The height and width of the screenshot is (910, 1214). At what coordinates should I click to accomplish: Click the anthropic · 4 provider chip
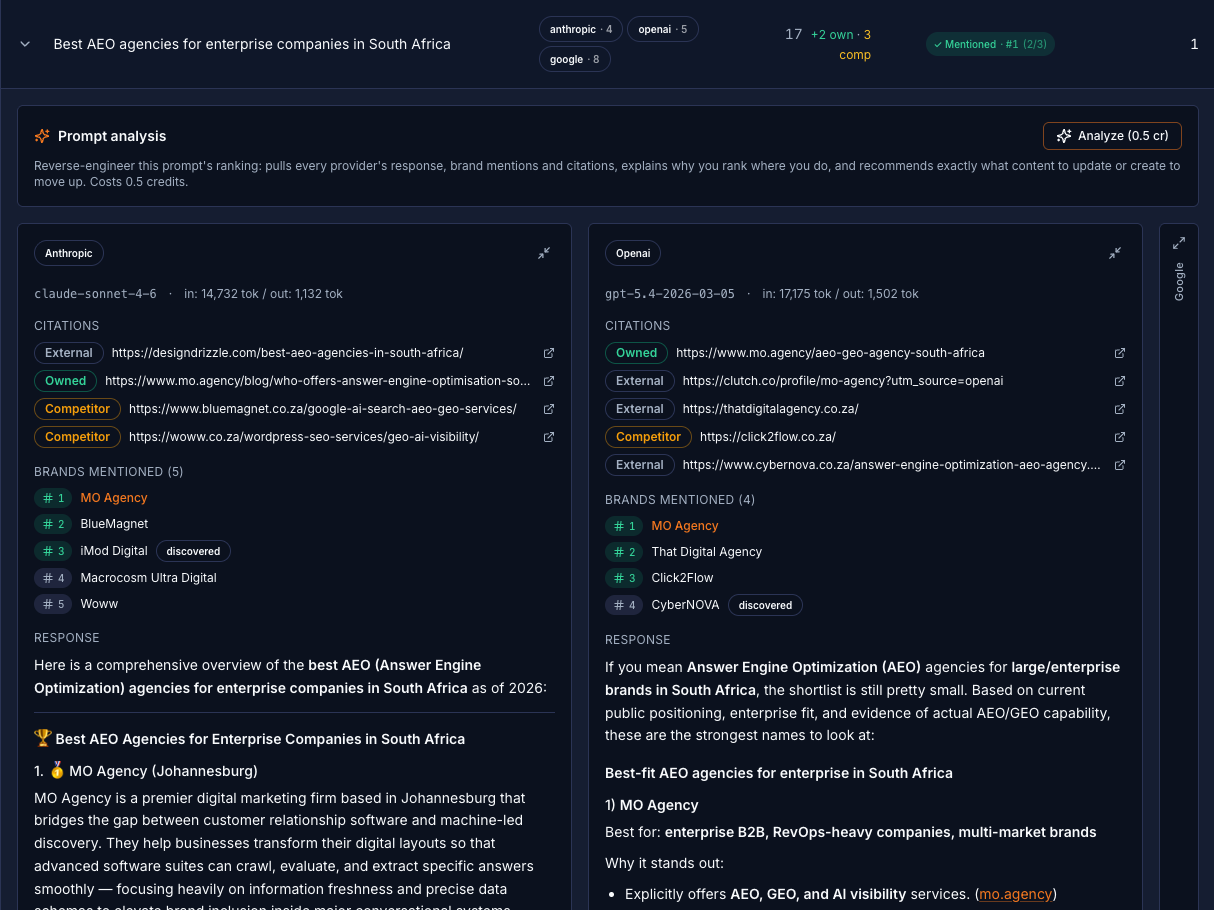click(581, 29)
